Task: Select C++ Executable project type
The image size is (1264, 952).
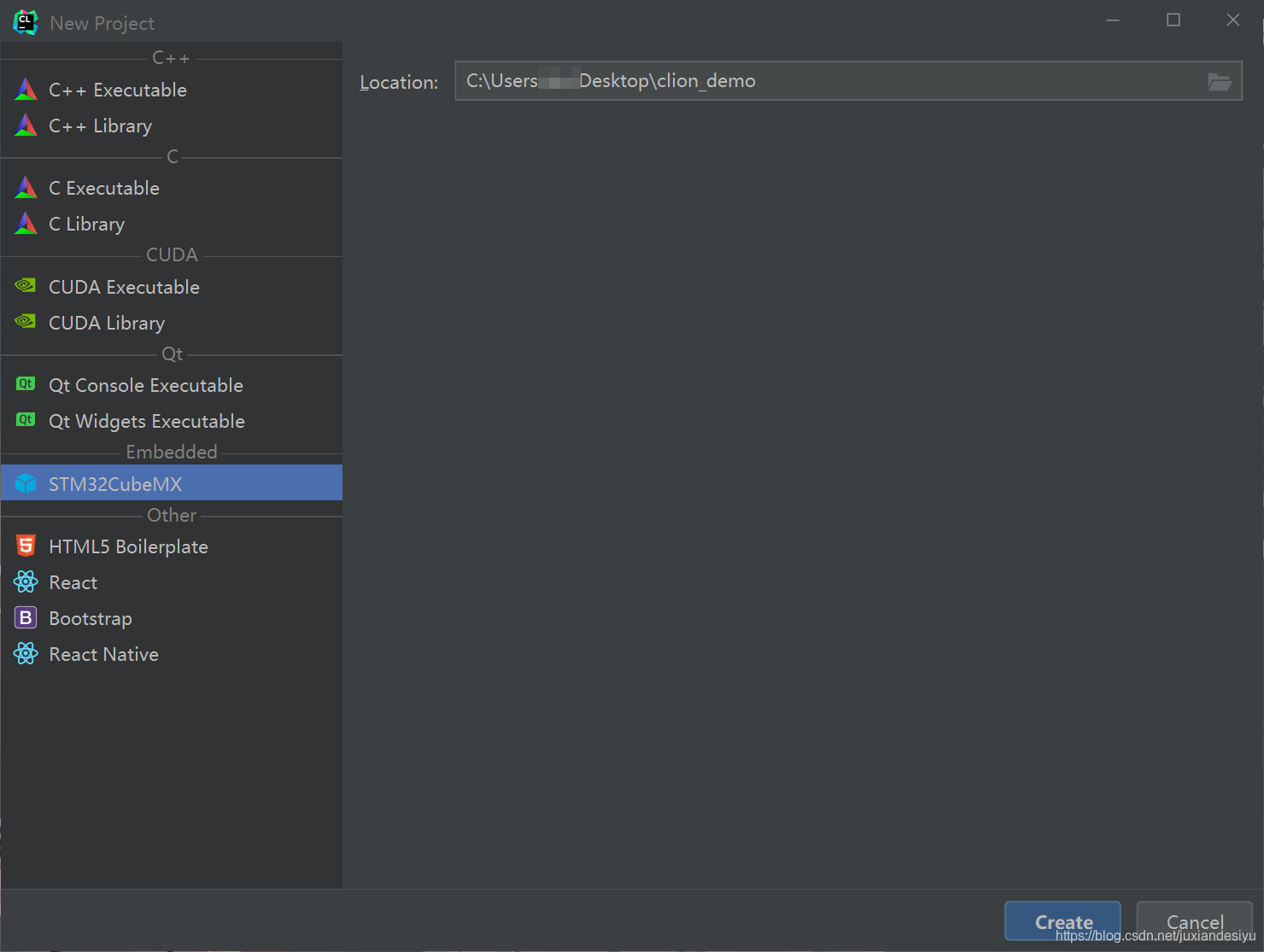Action: coord(172,90)
